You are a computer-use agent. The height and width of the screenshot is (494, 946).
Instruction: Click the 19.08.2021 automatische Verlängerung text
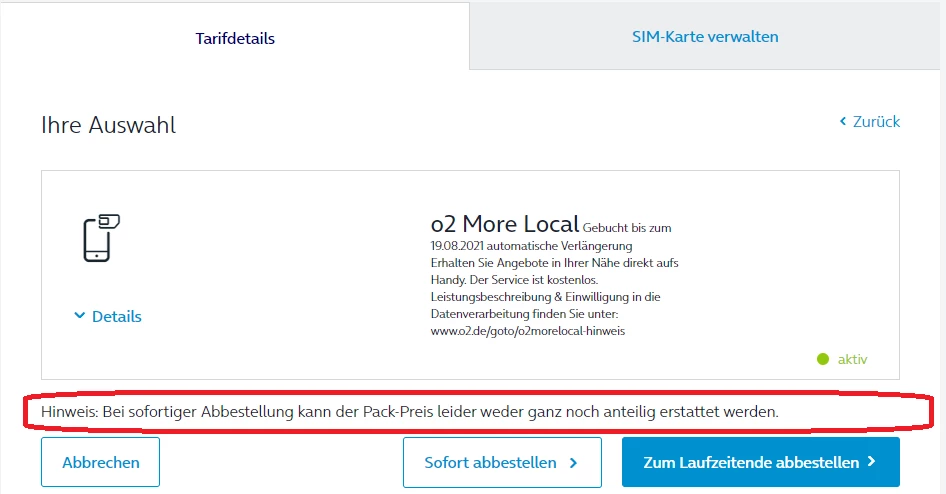click(531, 245)
